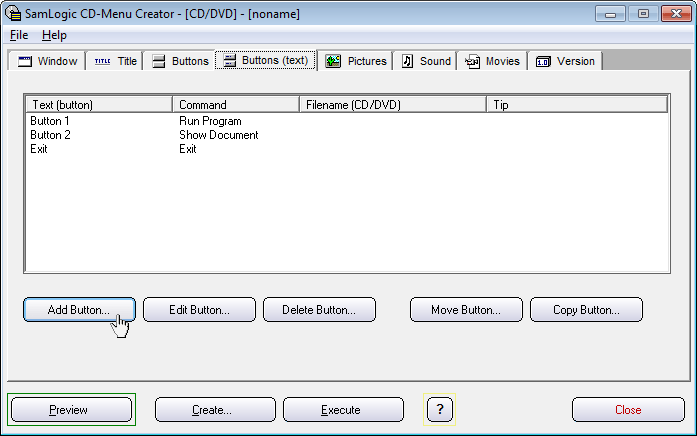This screenshot has height=436, width=697.
Task: Preview the CD menu
Action: [x=71, y=410]
